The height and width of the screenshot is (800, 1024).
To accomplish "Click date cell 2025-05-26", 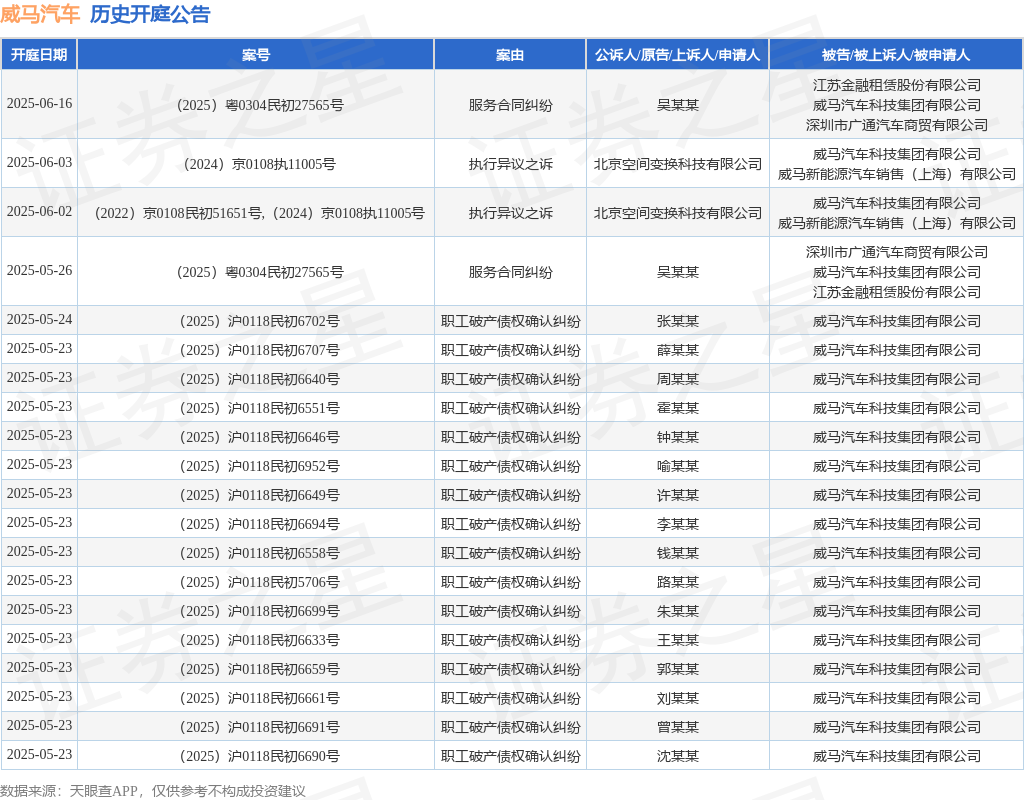I will tap(39, 270).
